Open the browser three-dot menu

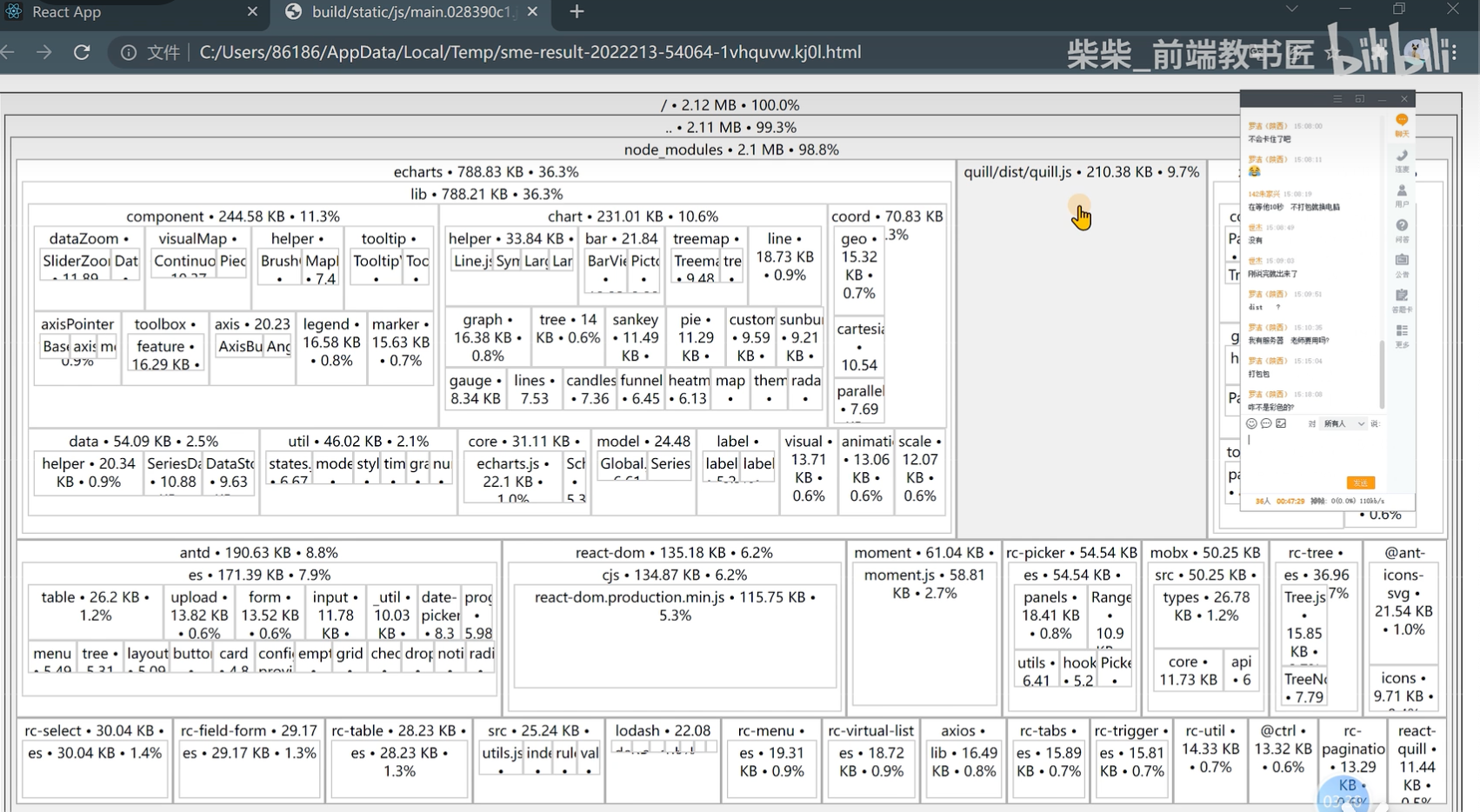(x=1453, y=52)
